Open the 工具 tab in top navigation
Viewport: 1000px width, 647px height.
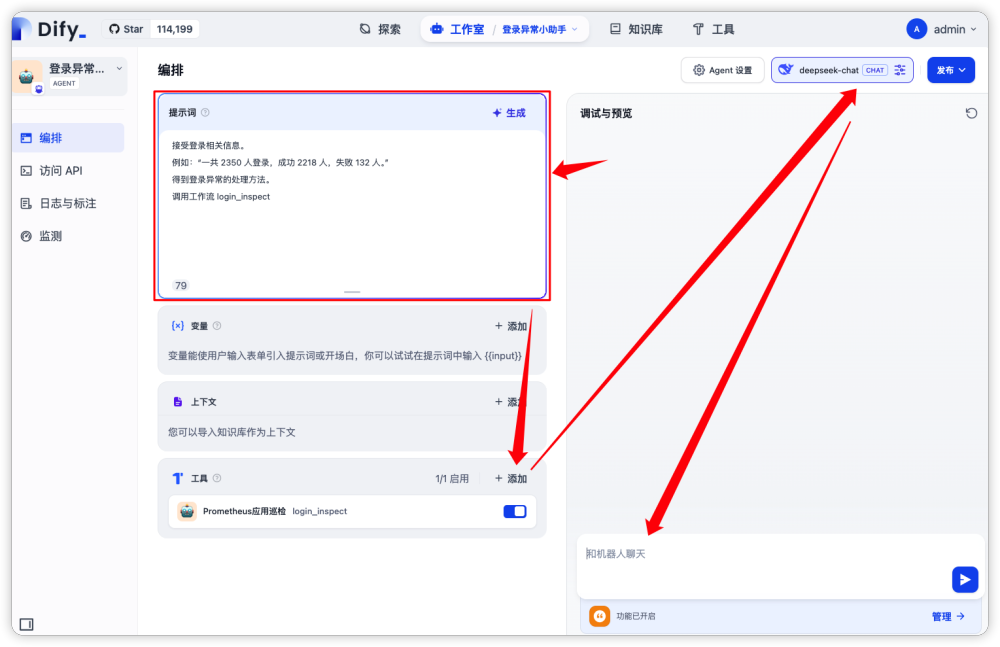coord(713,29)
